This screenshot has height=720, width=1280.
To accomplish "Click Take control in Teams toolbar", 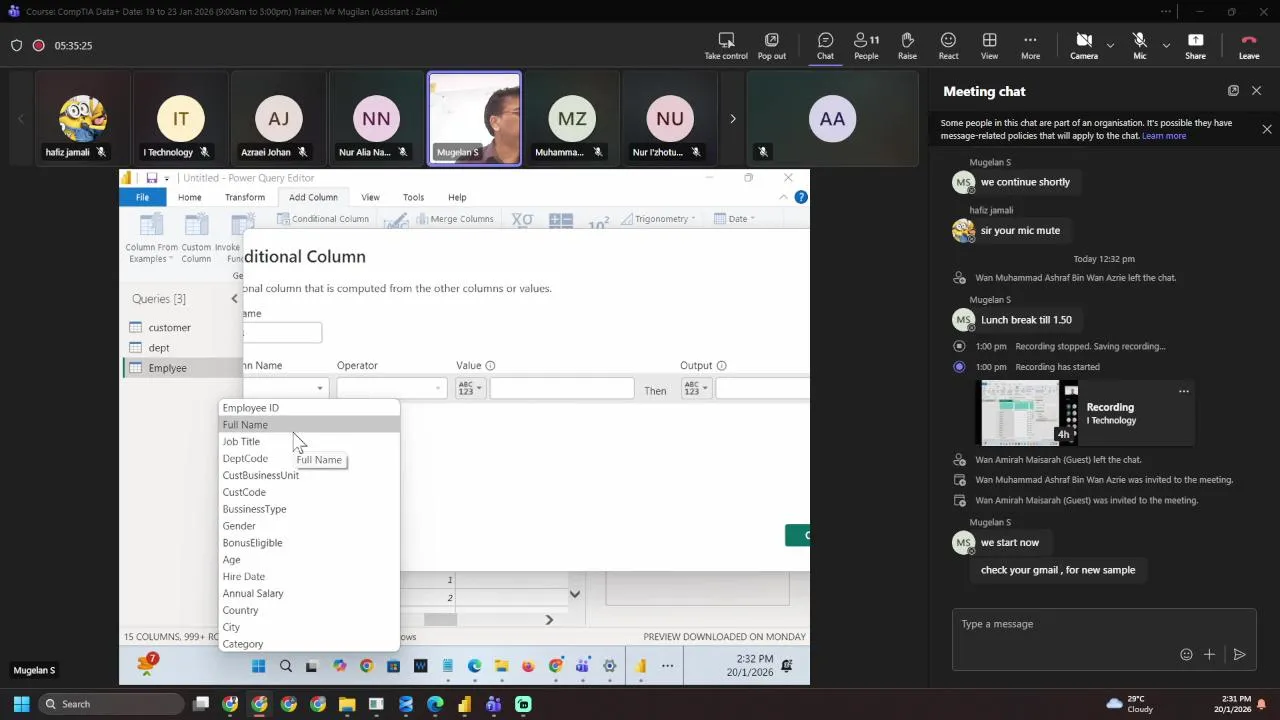I will (726, 46).
